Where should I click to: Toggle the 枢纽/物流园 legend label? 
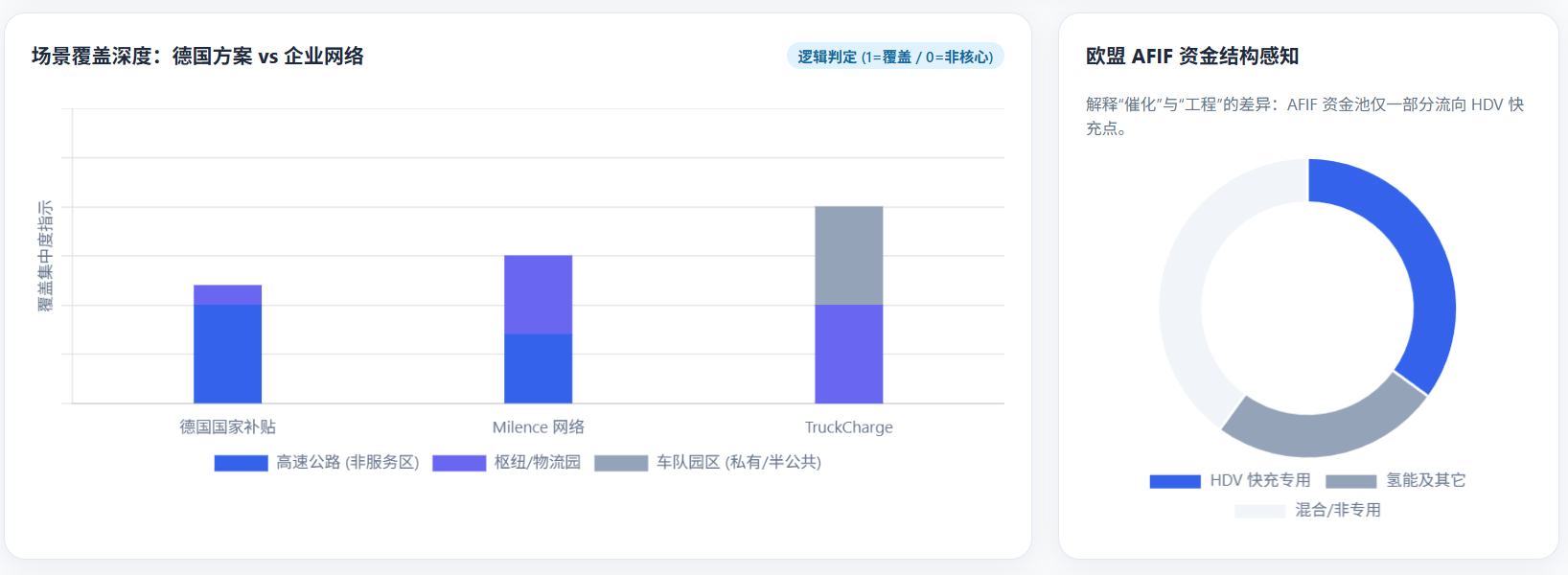[537, 463]
